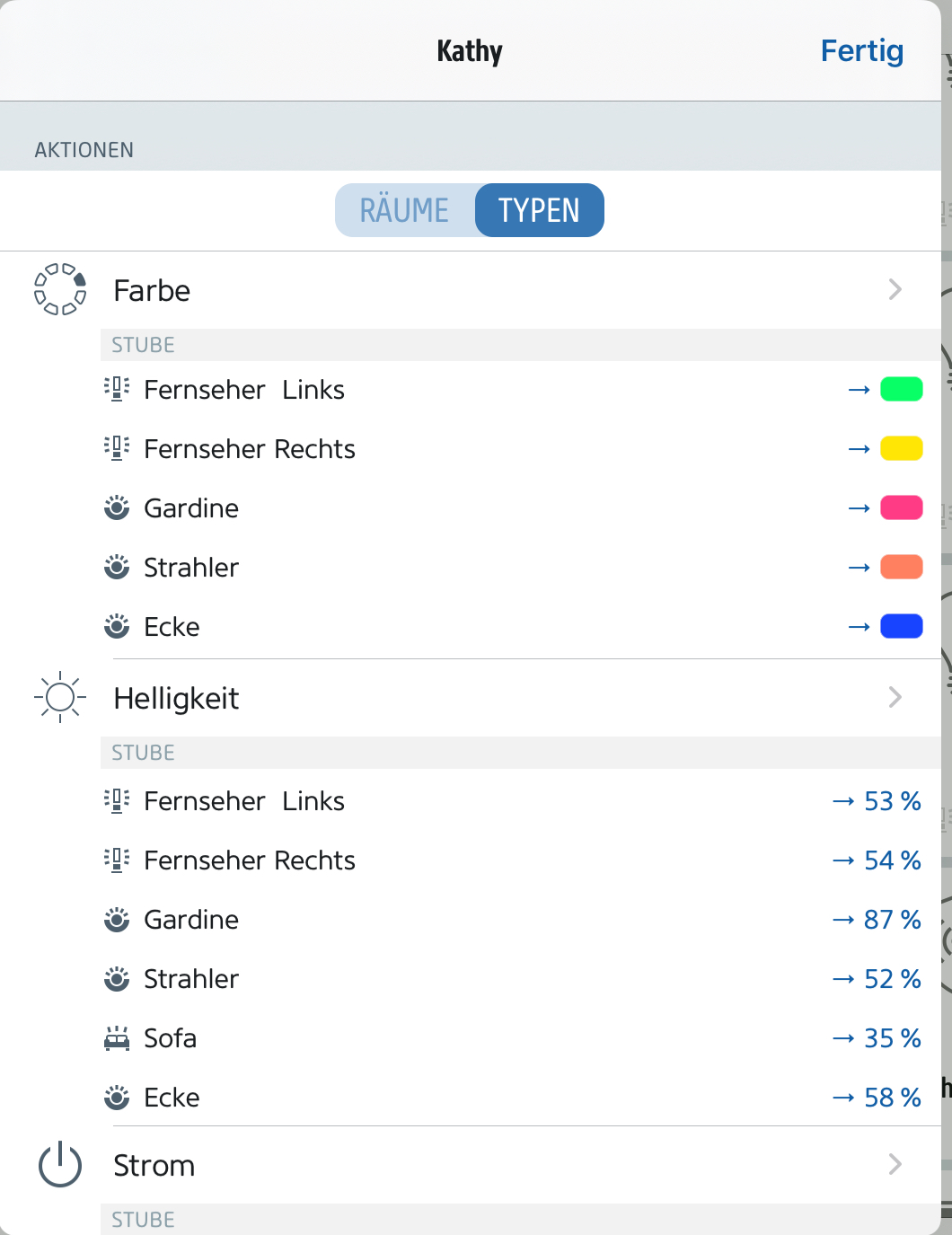
Task: Open the 87 % brightness value for Gardine
Action: click(891, 920)
